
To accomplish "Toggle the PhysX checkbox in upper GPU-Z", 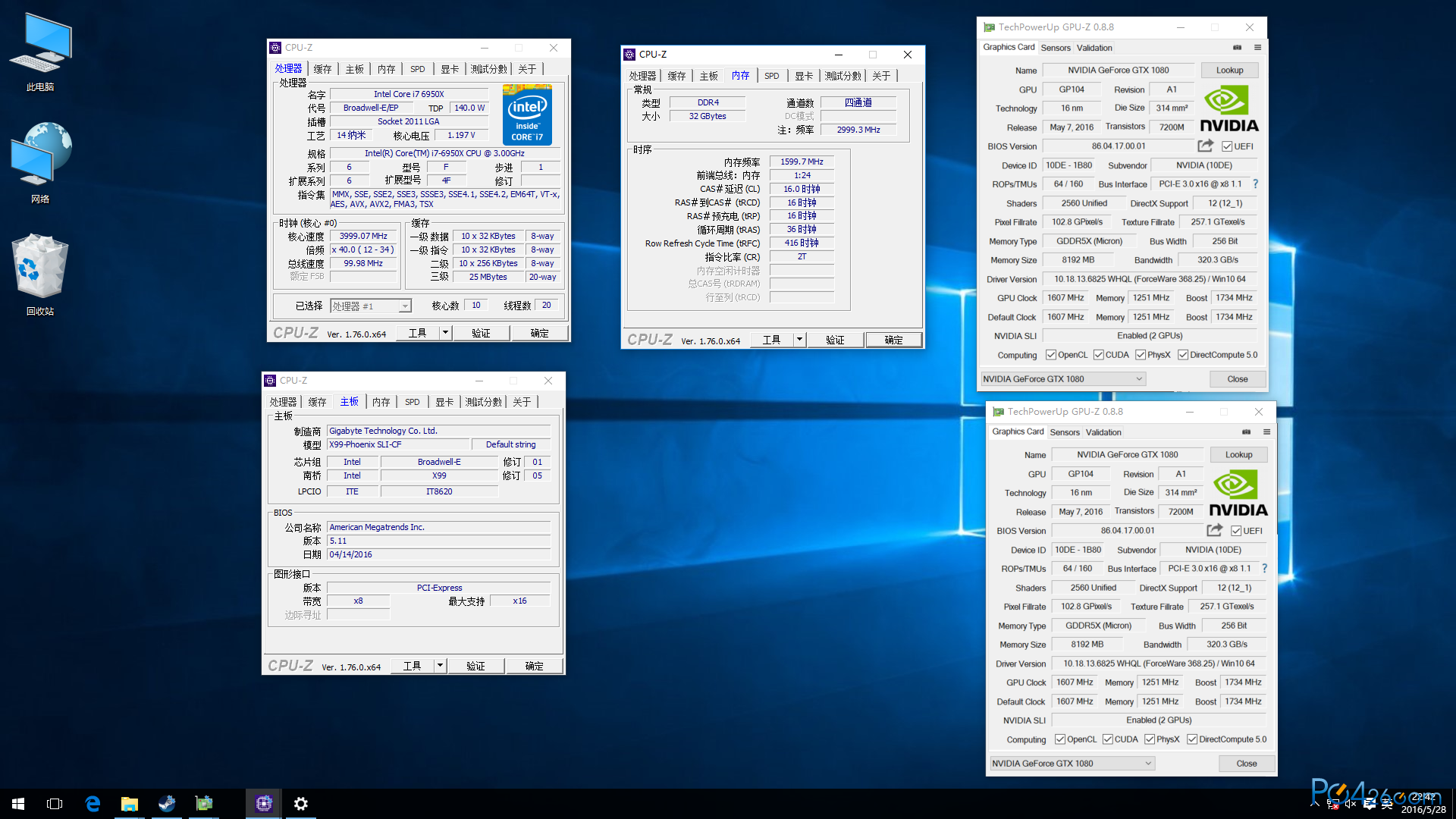I will point(1141,355).
